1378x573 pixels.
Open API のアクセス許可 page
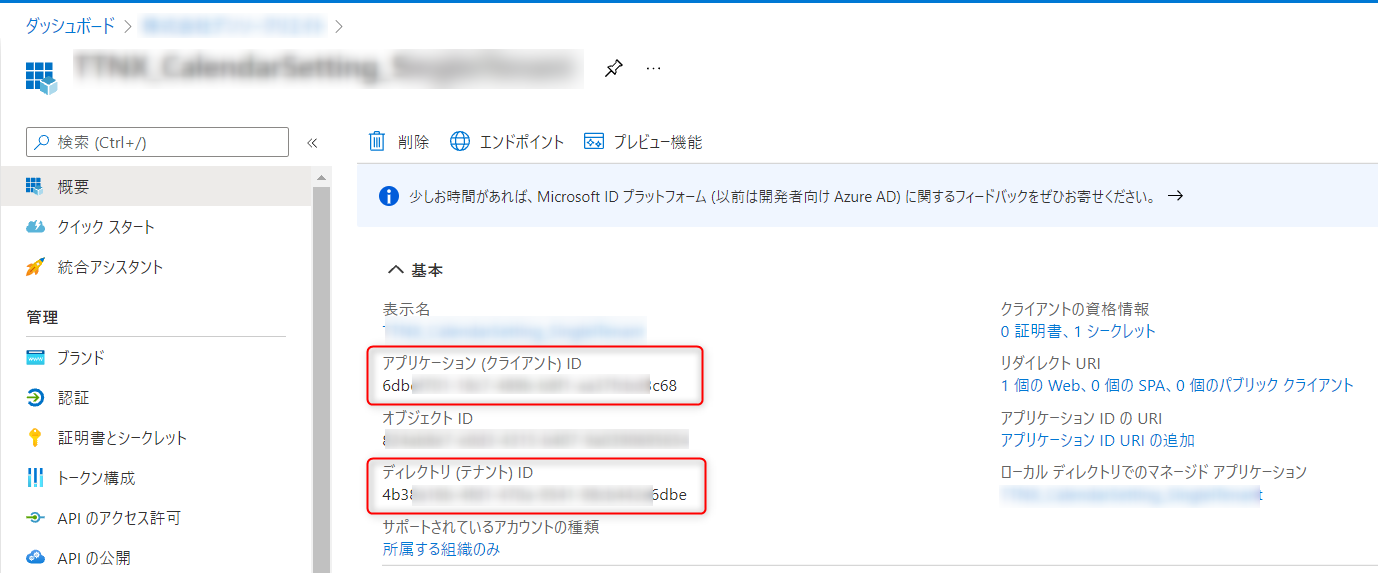(x=119, y=518)
